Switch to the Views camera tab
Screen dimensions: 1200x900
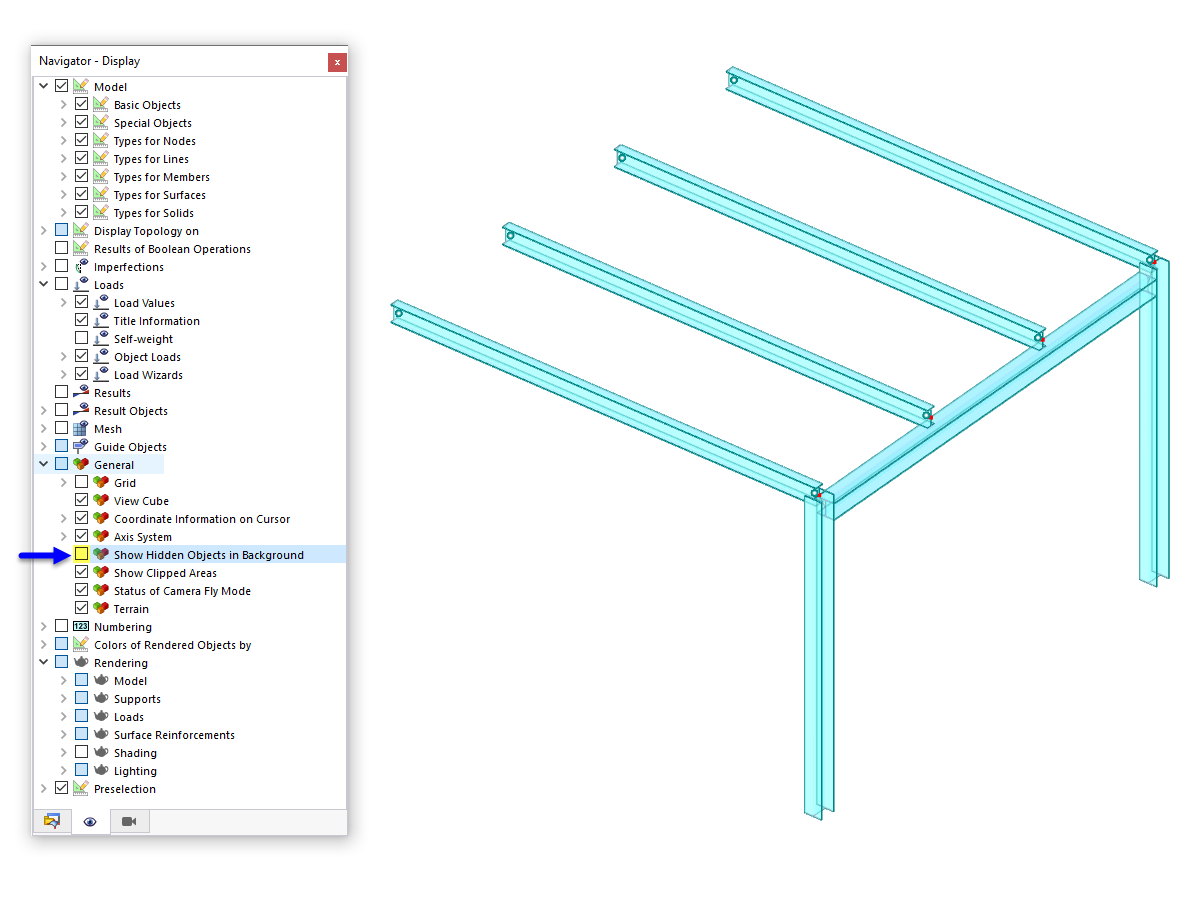129,821
